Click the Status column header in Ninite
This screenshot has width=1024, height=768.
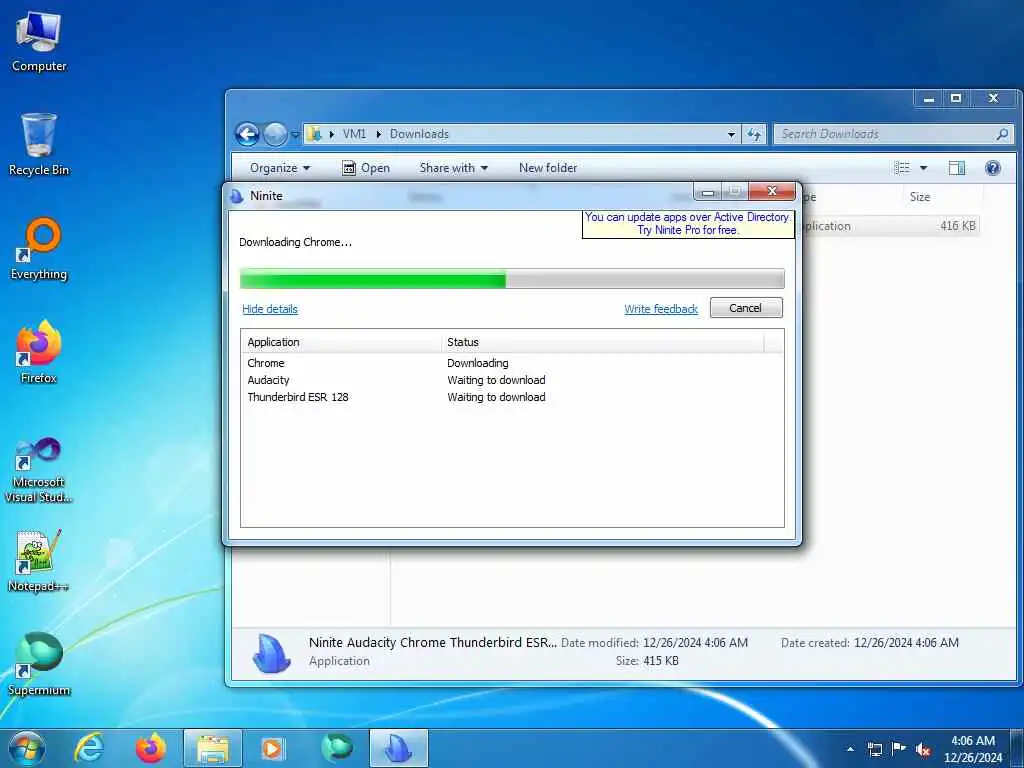tap(603, 342)
